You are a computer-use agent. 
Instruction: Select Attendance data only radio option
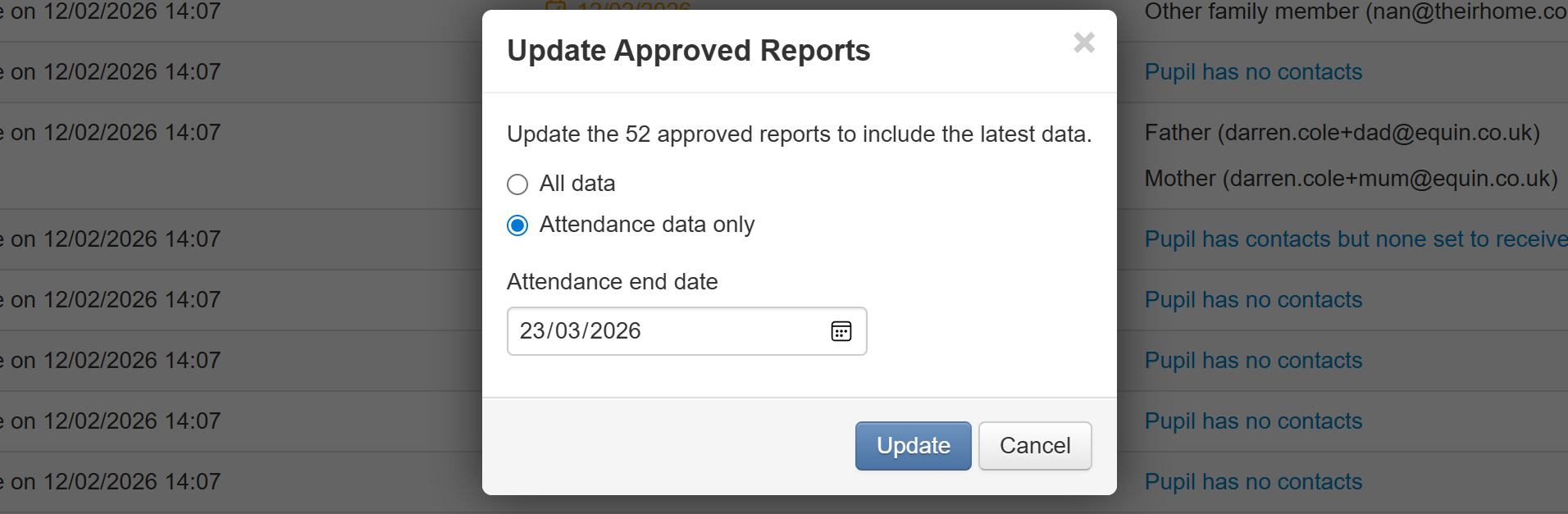[517, 225]
